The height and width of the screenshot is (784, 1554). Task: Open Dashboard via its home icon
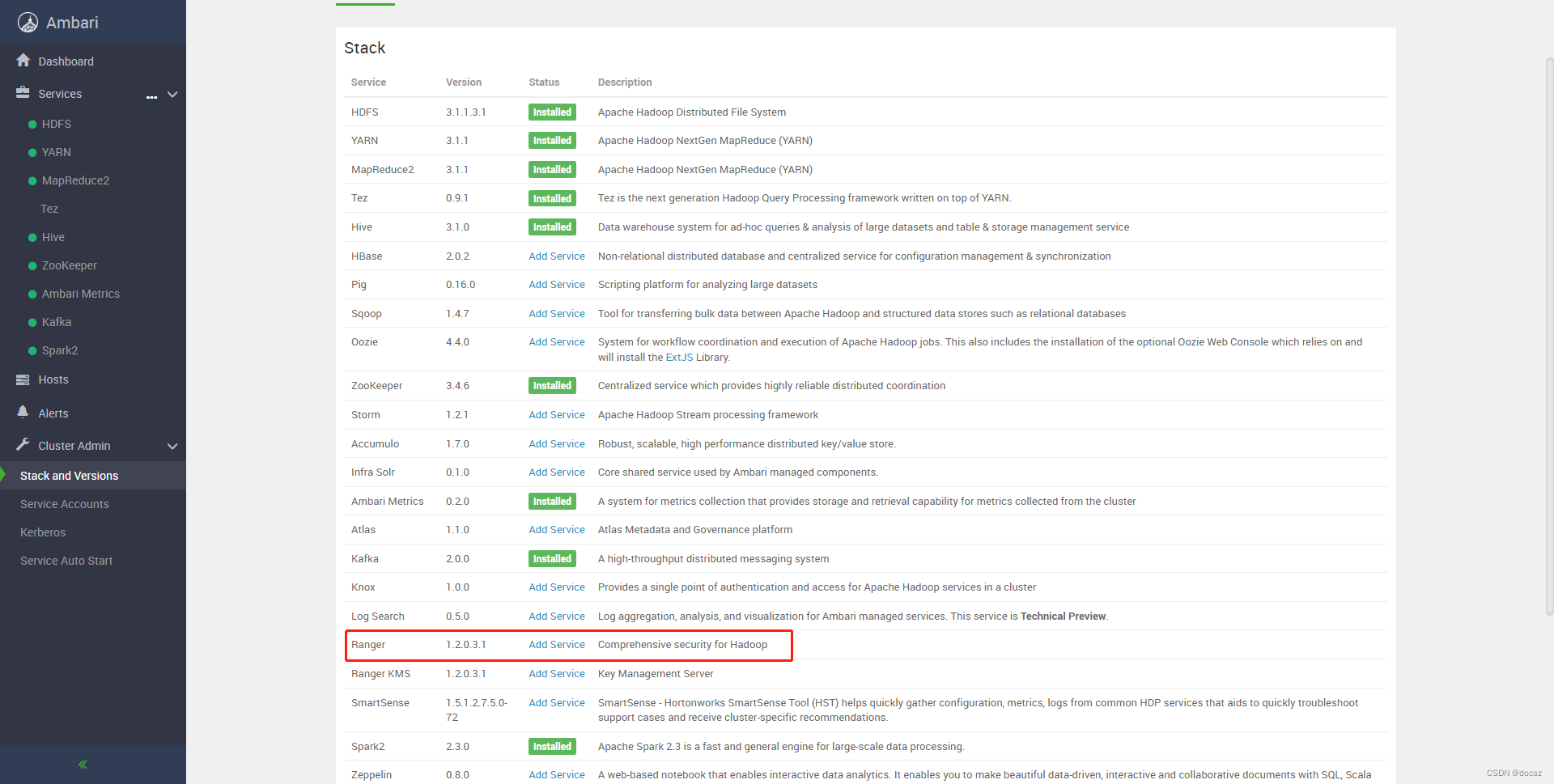[23, 61]
